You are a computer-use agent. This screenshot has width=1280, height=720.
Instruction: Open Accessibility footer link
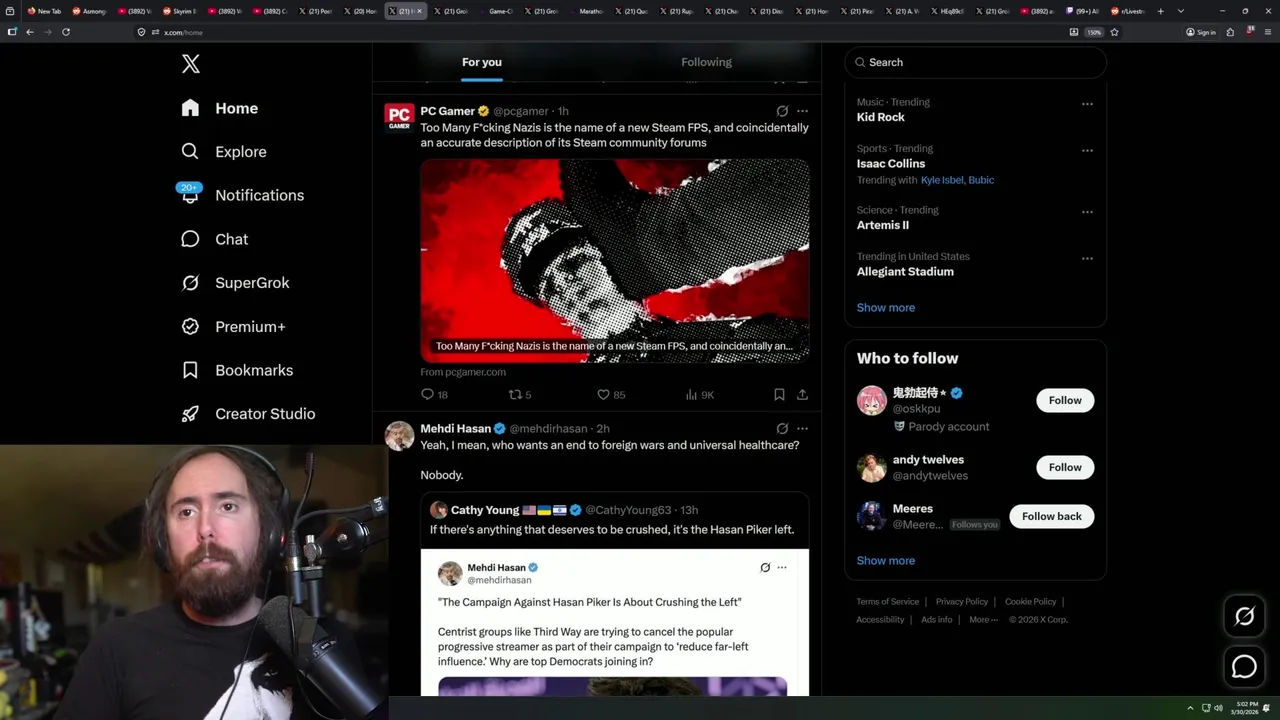click(880, 620)
